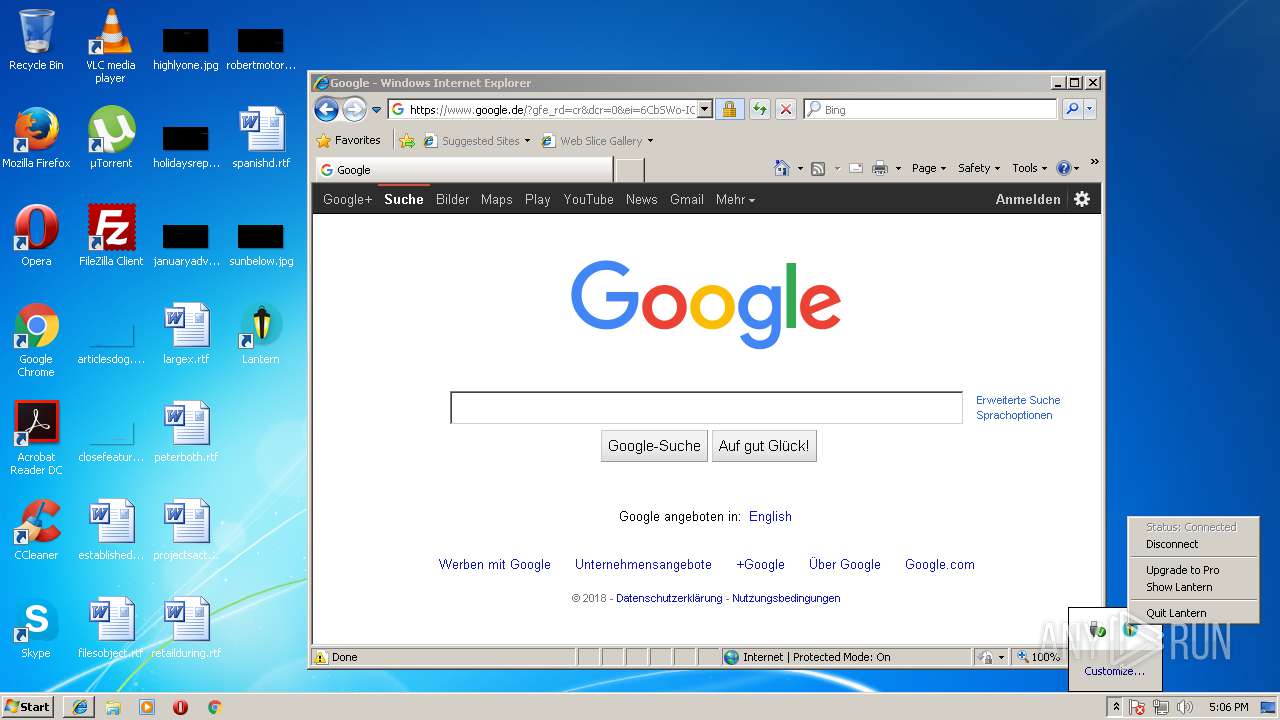
Task: Open the Page menu
Action: 929,168
